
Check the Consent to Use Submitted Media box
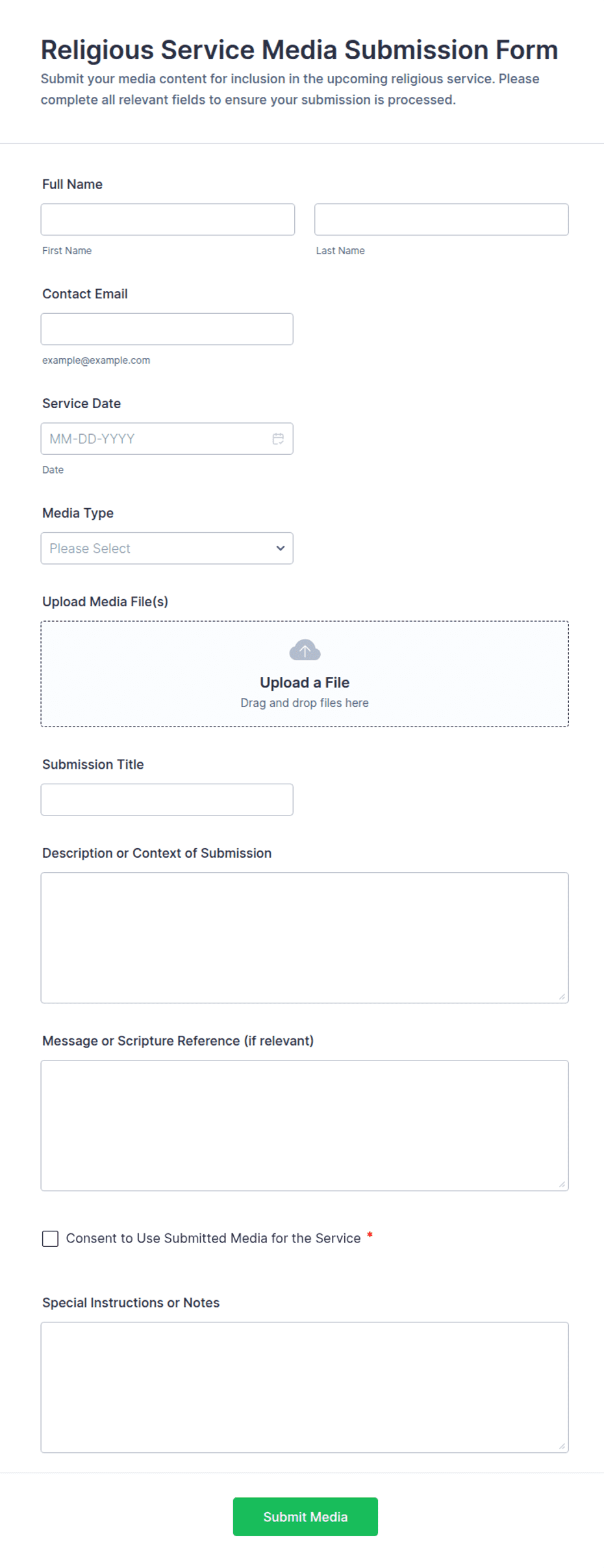coord(50,1239)
